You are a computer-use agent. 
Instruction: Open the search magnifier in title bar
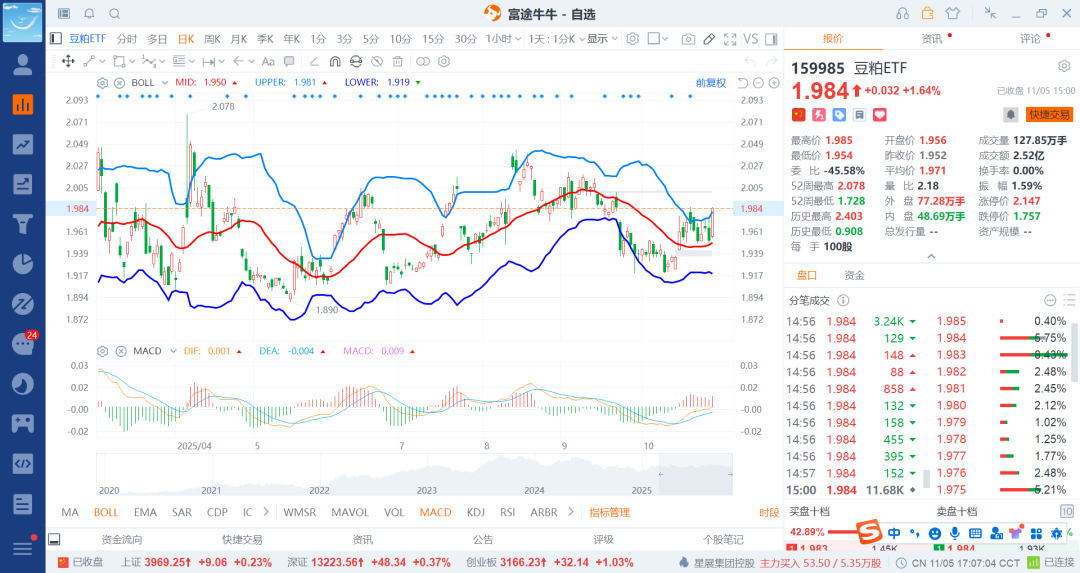(x=114, y=13)
